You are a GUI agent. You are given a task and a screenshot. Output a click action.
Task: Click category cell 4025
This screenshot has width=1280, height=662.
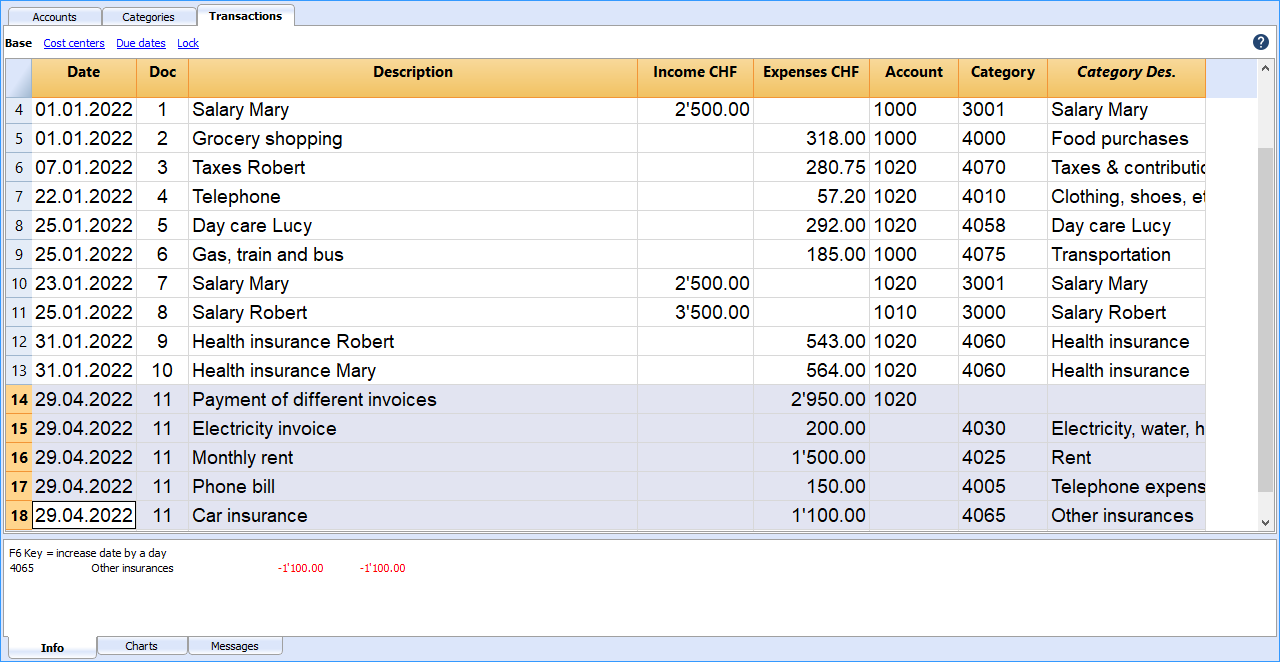1003,458
